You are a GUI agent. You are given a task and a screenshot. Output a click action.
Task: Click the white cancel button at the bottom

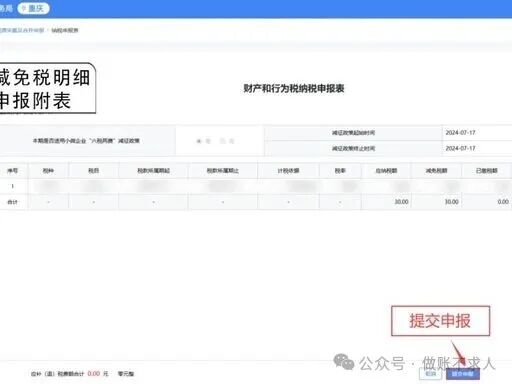pyautogui.click(x=431, y=373)
